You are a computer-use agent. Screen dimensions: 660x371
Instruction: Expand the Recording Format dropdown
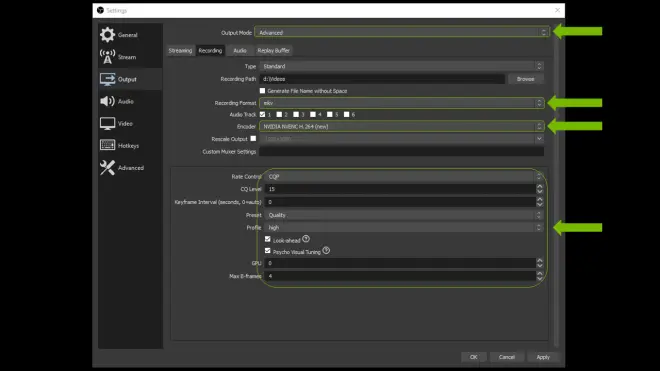pos(402,103)
